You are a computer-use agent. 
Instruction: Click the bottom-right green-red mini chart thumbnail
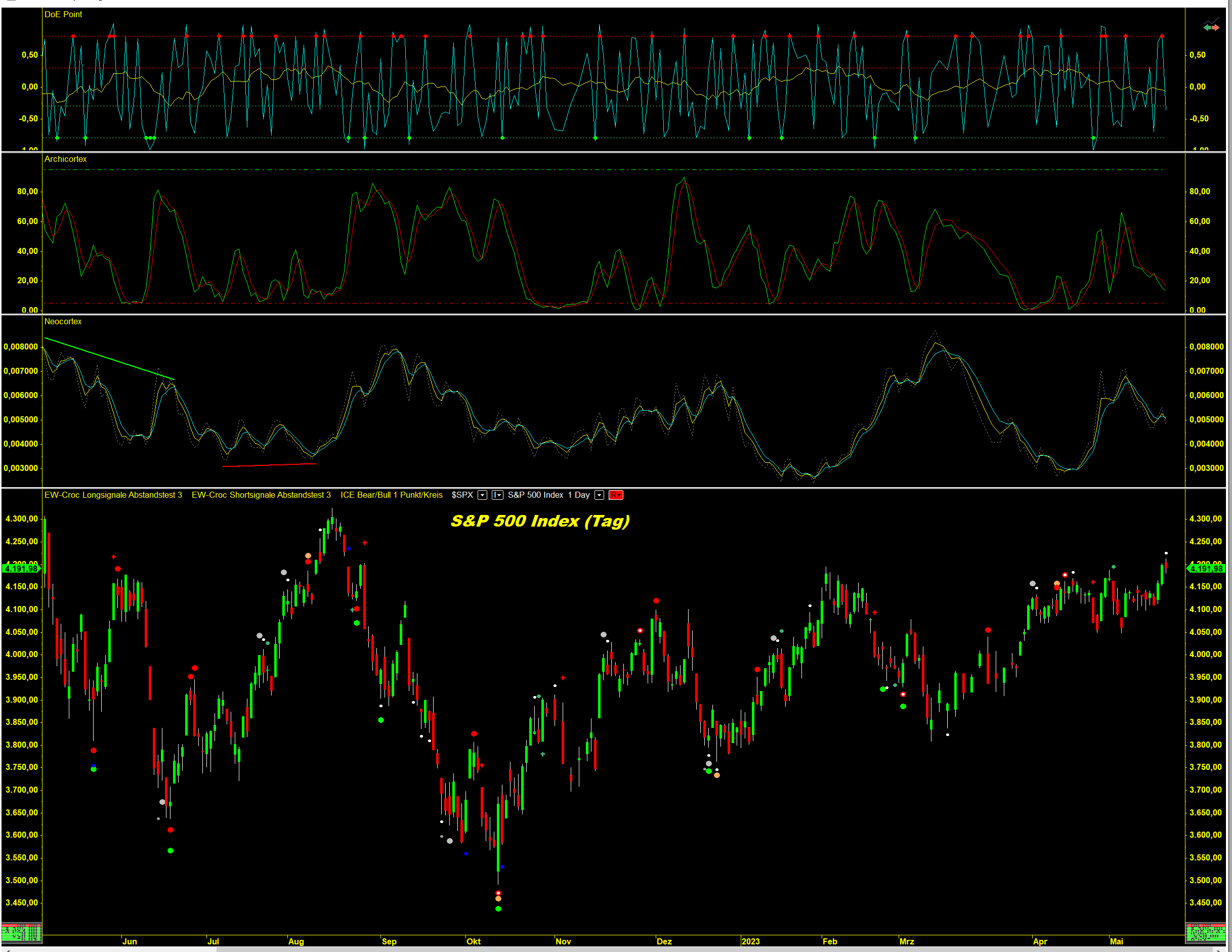point(1206,933)
